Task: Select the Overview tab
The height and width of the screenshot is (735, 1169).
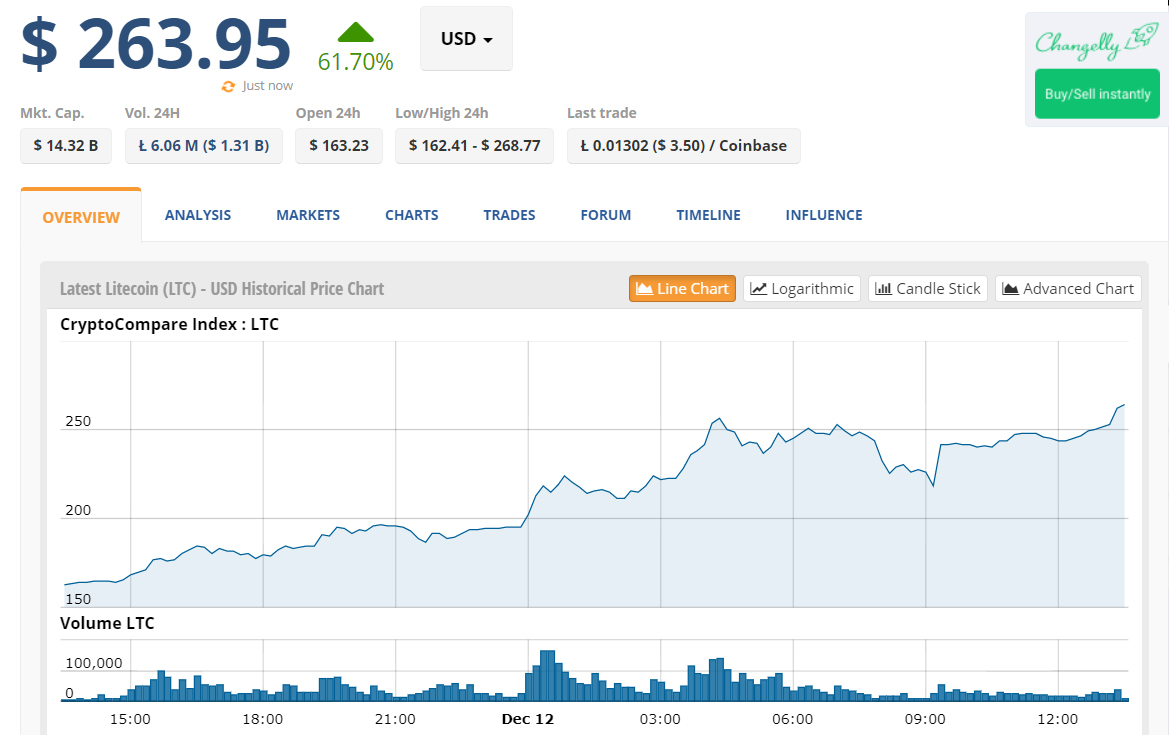Action: pos(81,216)
